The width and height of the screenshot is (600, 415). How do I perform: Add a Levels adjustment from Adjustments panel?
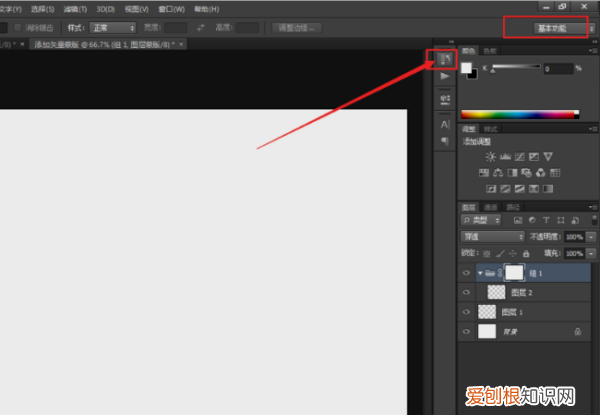[x=505, y=157]
